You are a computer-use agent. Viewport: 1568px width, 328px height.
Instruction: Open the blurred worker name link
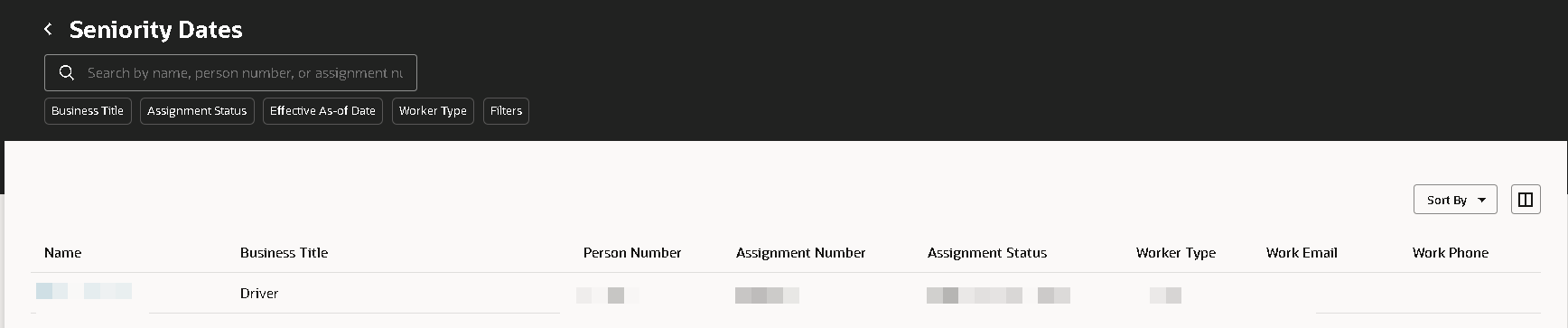(84, 291)
